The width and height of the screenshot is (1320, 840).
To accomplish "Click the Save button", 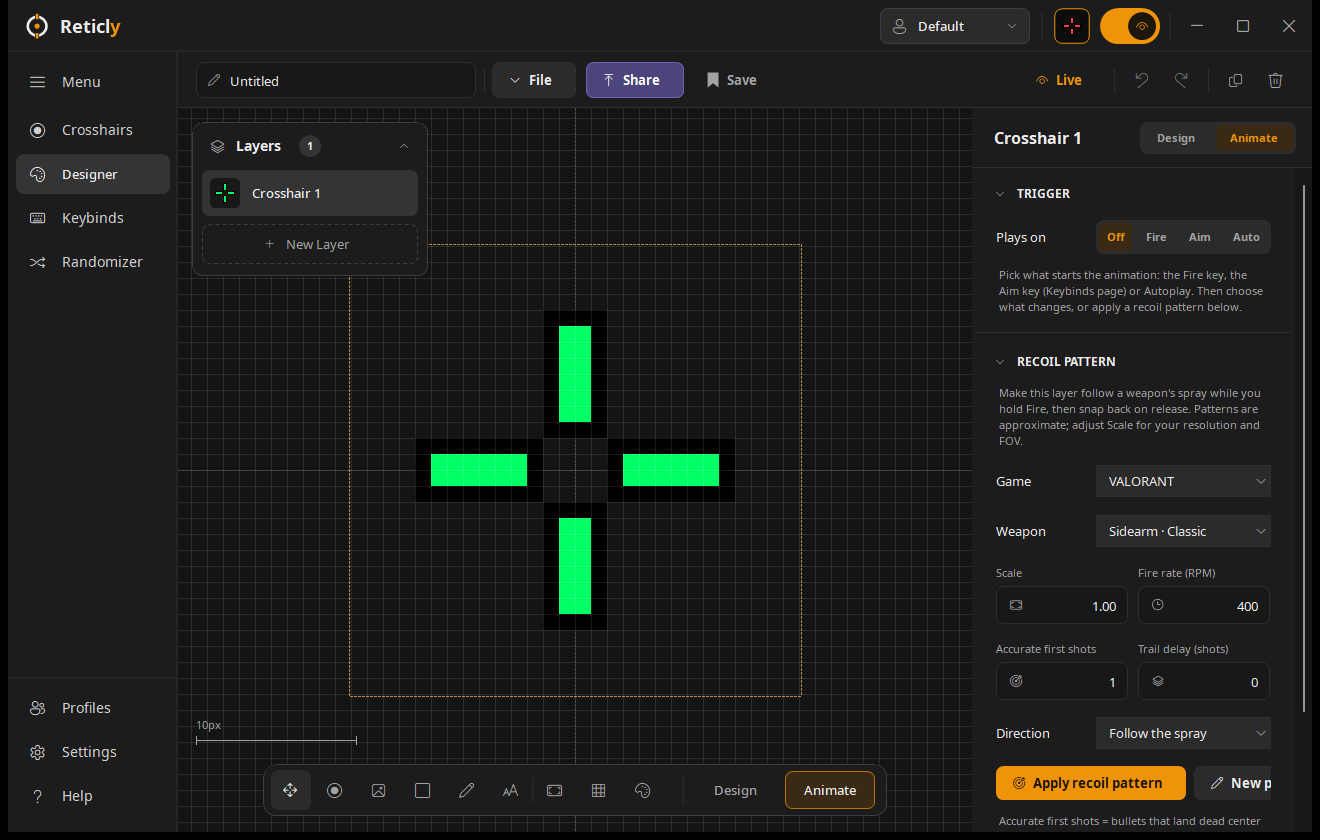I will tap(731, 80).
